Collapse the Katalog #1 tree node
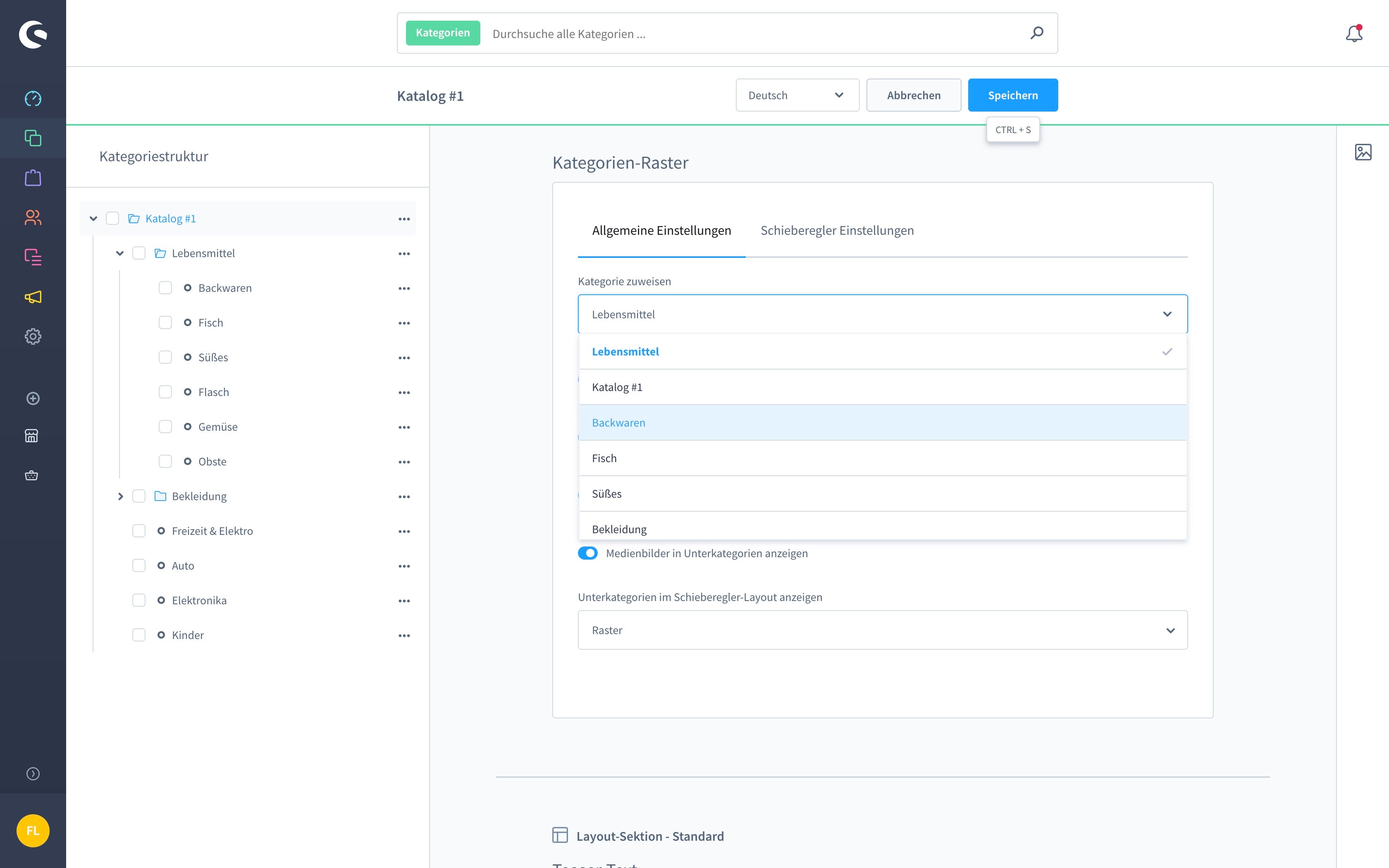Viewport: 1389px width, 868px height. (93, 218)
